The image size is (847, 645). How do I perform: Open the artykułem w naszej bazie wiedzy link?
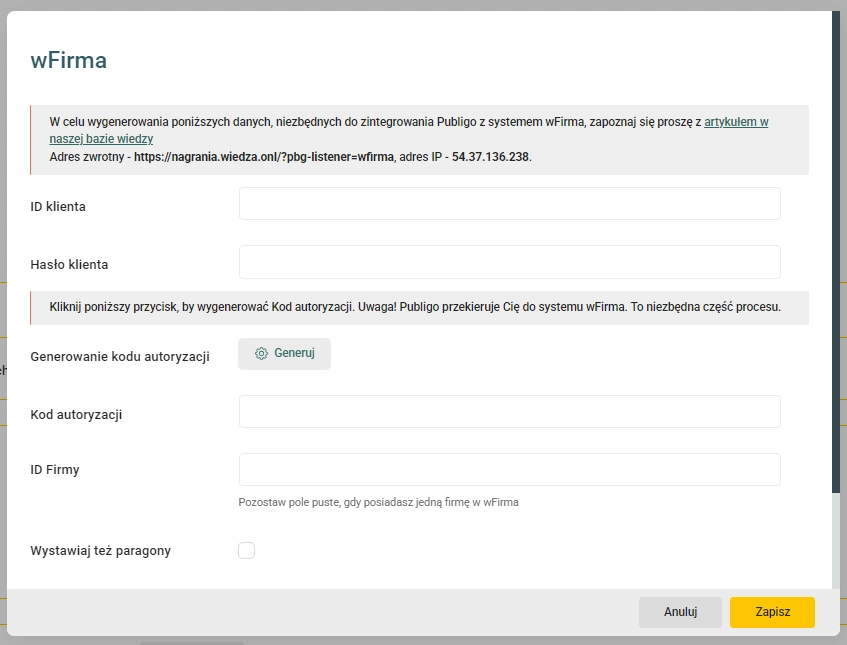tap(736, 122)
